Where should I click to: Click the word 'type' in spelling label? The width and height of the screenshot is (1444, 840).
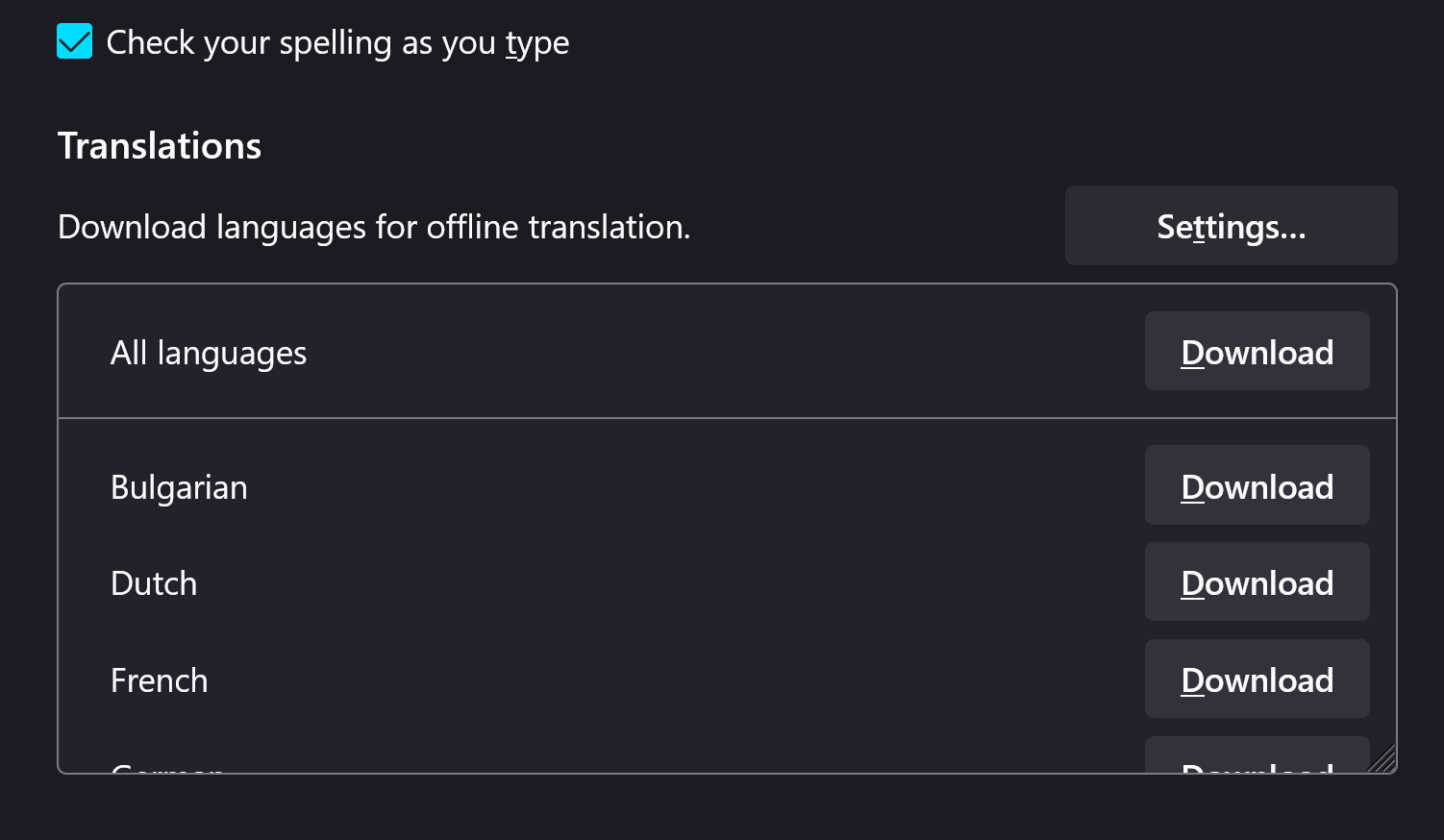point(536,43)
